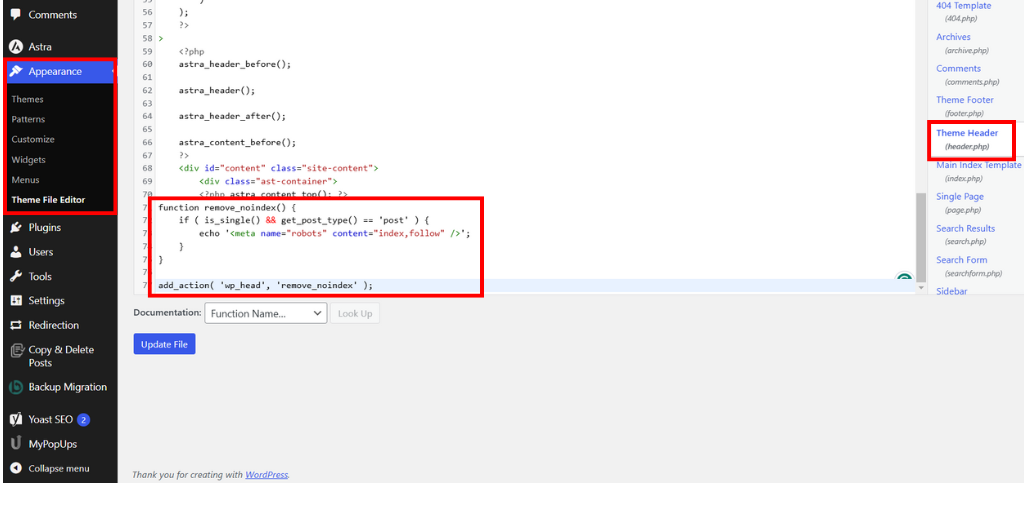
Task: Click the Comments speech bubble icon
Action: [x=16, y=14]
